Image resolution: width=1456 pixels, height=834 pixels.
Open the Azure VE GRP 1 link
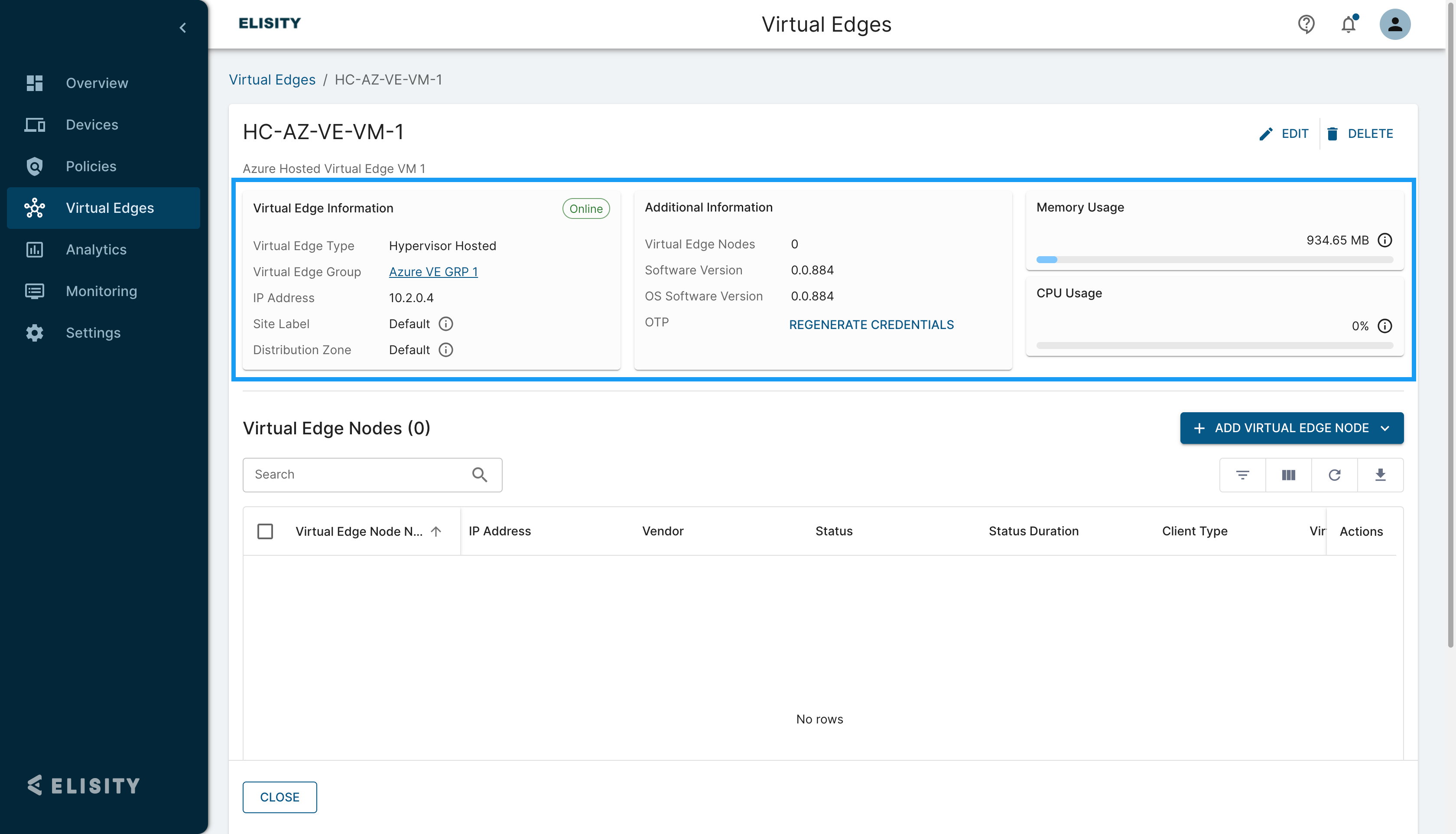[x=433, y=272]
